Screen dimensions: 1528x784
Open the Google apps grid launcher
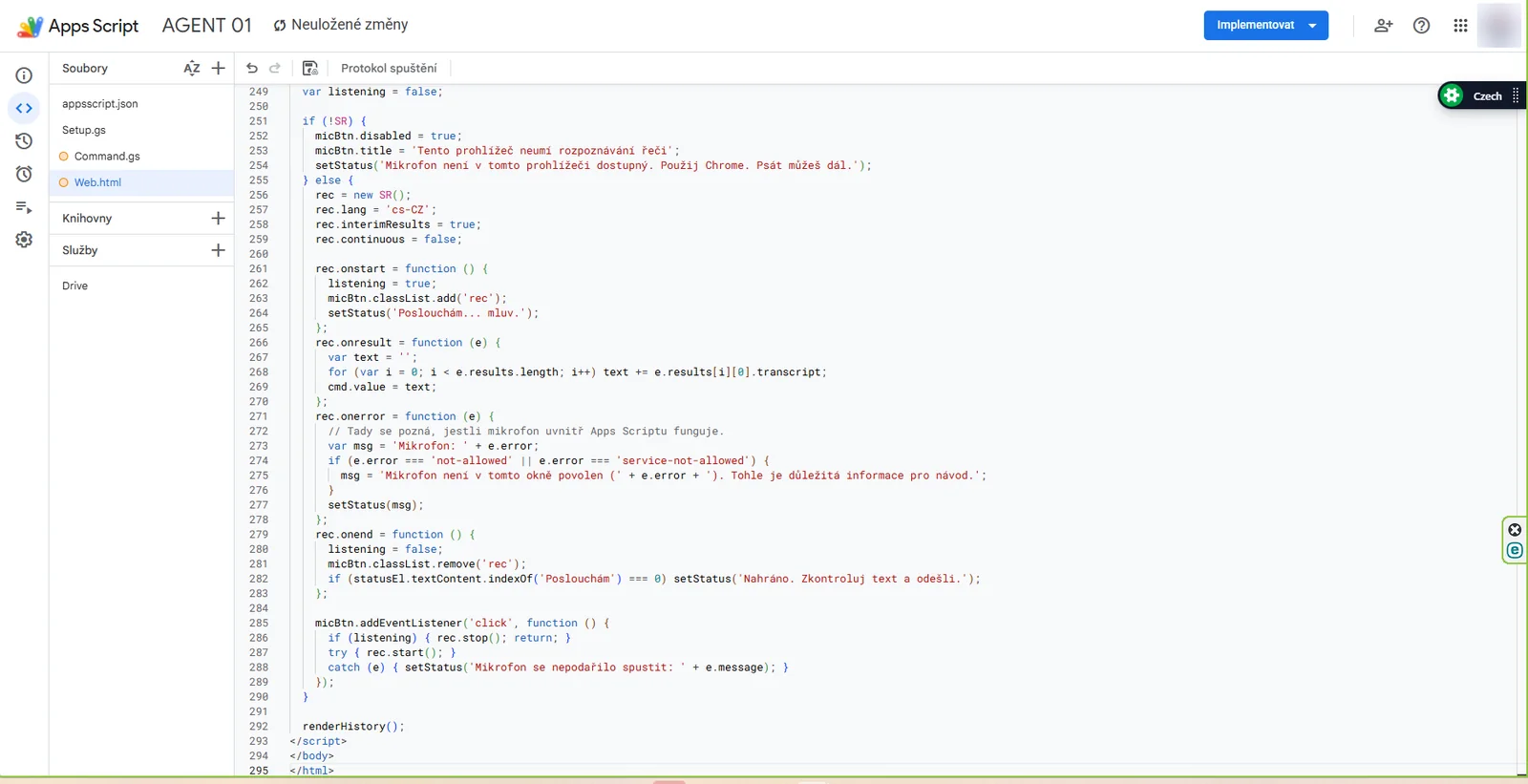1460,26
